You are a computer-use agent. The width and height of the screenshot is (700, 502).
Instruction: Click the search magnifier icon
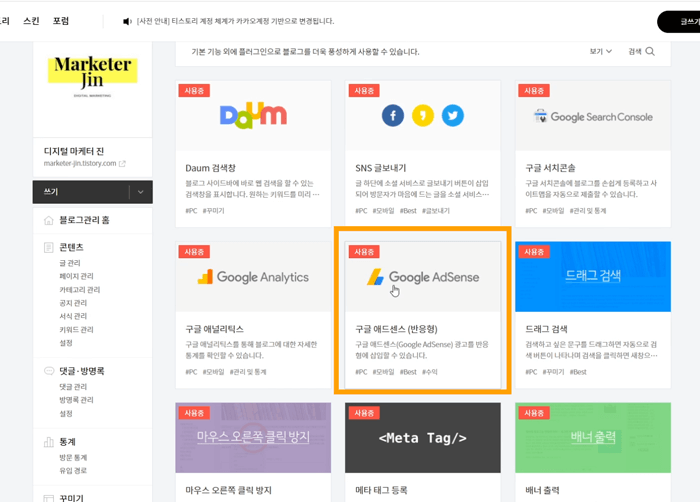click(x=650, y=51)
